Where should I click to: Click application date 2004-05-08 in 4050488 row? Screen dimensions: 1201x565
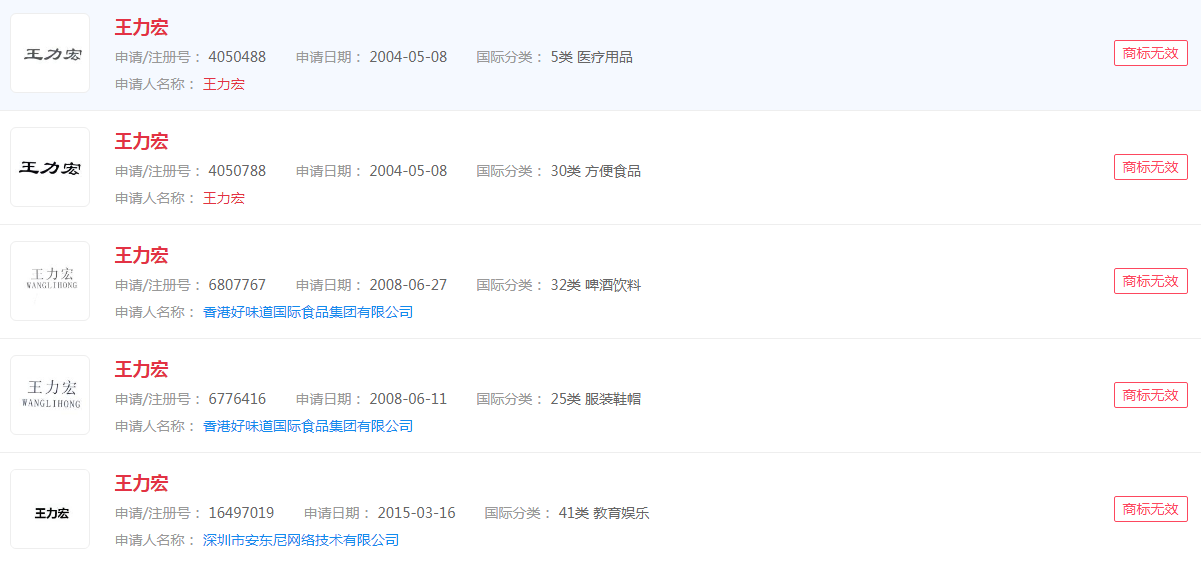pos(408,57)
